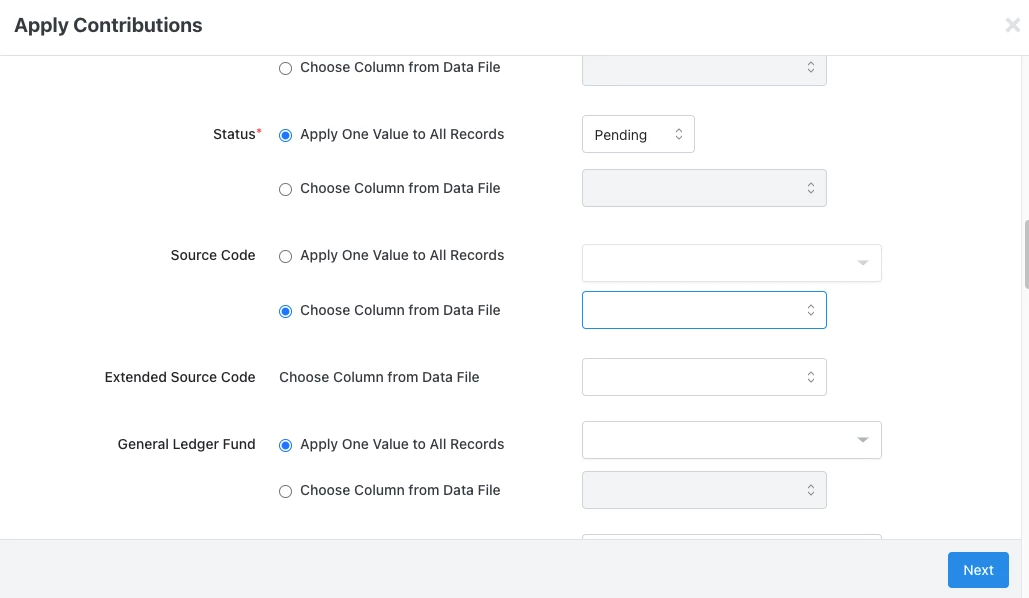Open General Ledger Fund column dropdown
1029x598 pixels.
[704, 490]
